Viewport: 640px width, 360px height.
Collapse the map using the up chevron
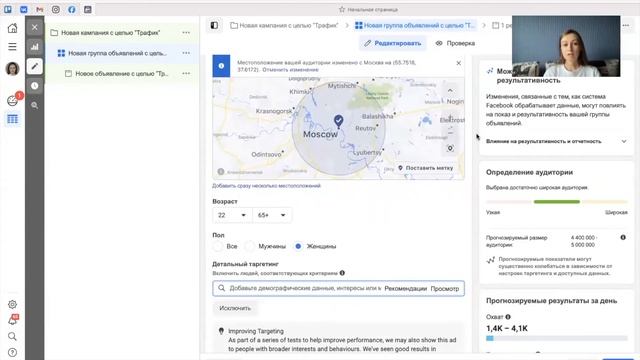tap(450, 91)
